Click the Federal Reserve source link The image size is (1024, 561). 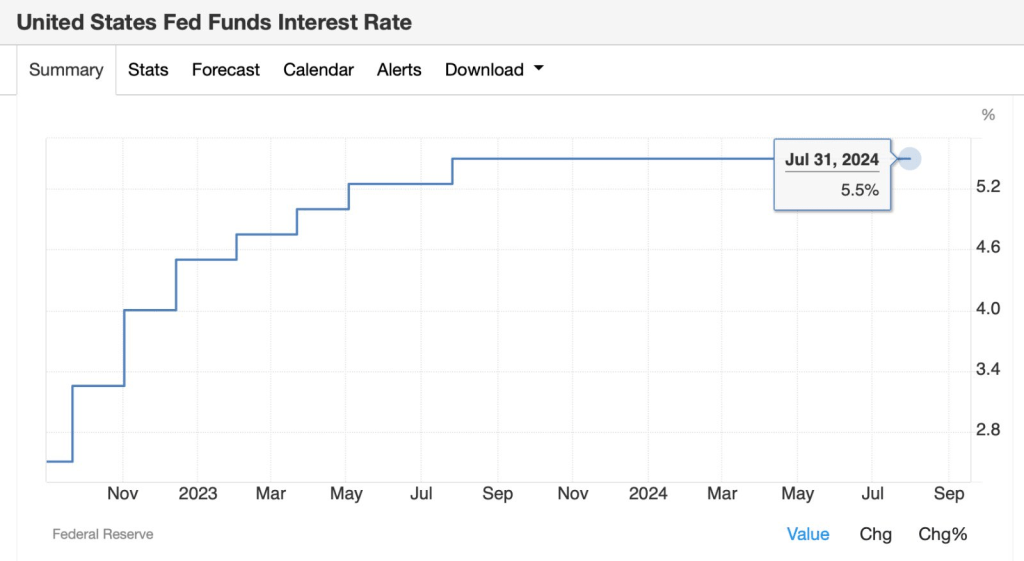103,534
